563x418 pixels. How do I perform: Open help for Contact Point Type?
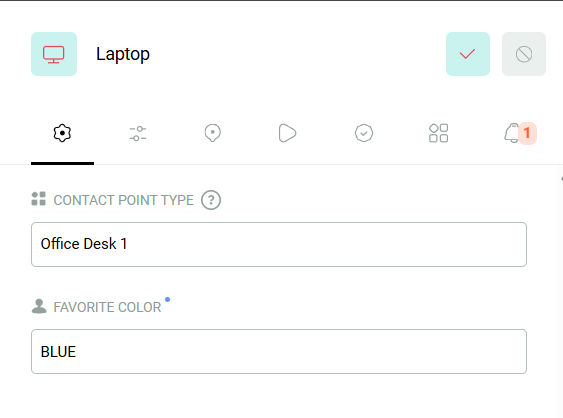[x=211, y=200]
